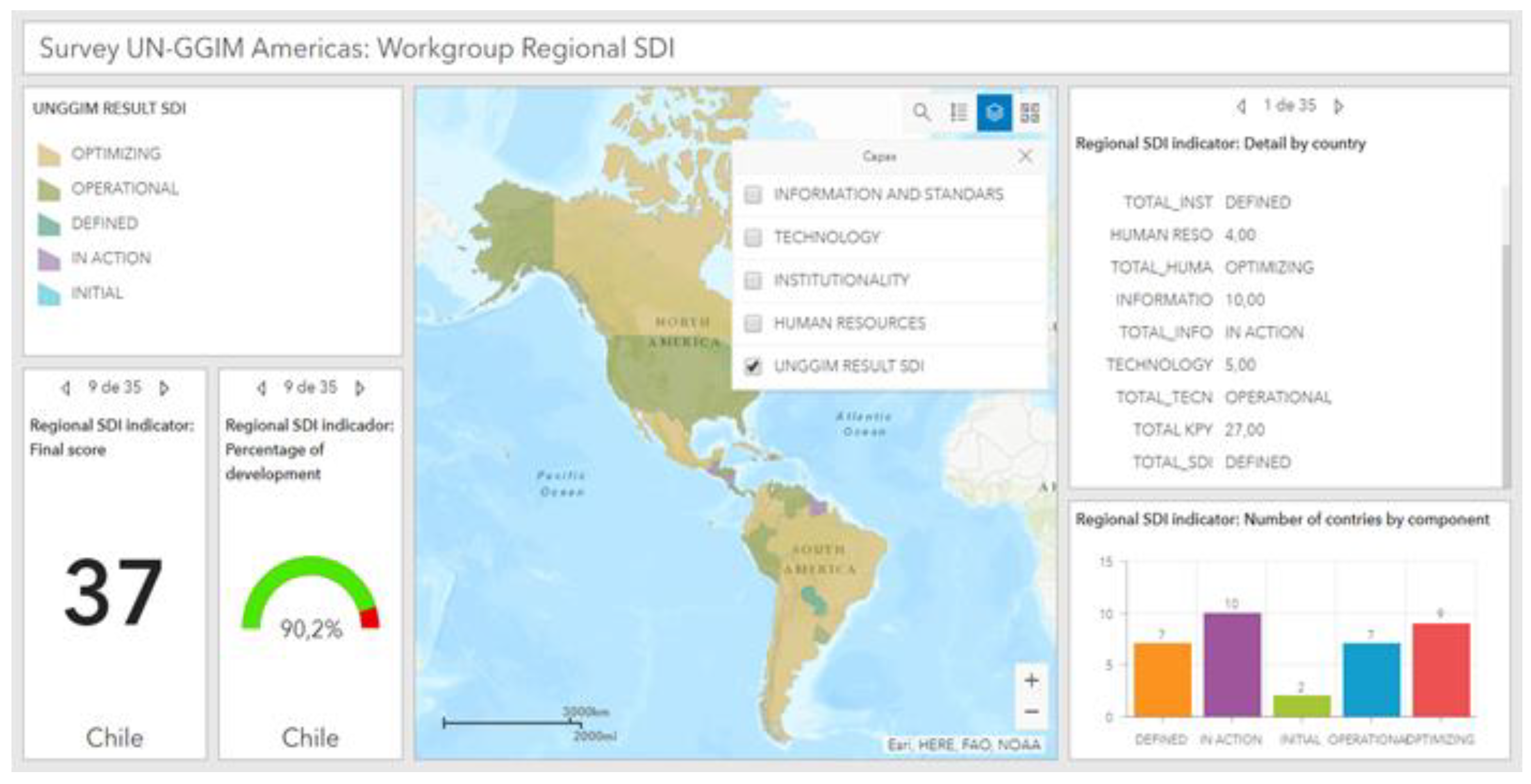Viewport: 1531px width, 784px height.
Task: Open the basemap gallery grid icon
Action: [1030, 112]
